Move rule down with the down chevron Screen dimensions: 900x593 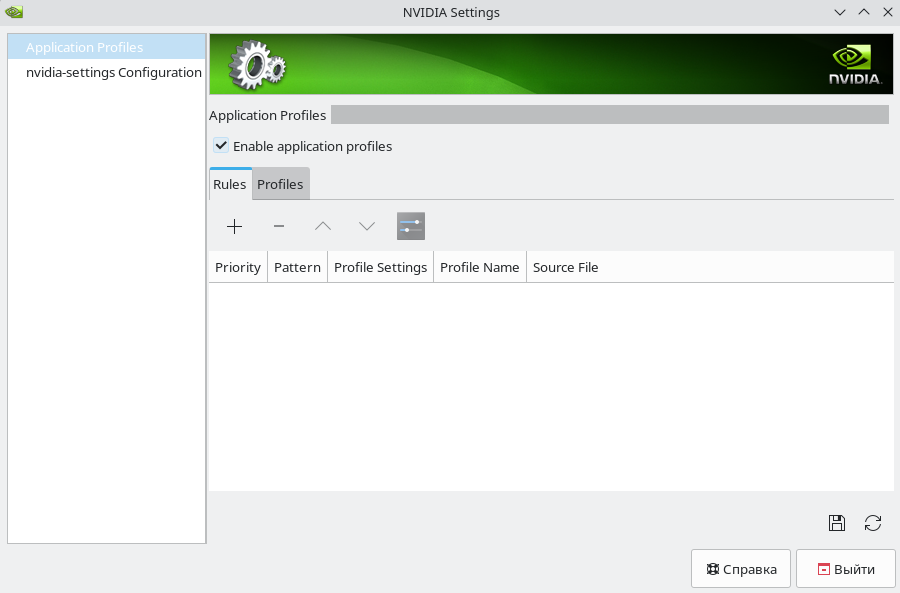367,226
